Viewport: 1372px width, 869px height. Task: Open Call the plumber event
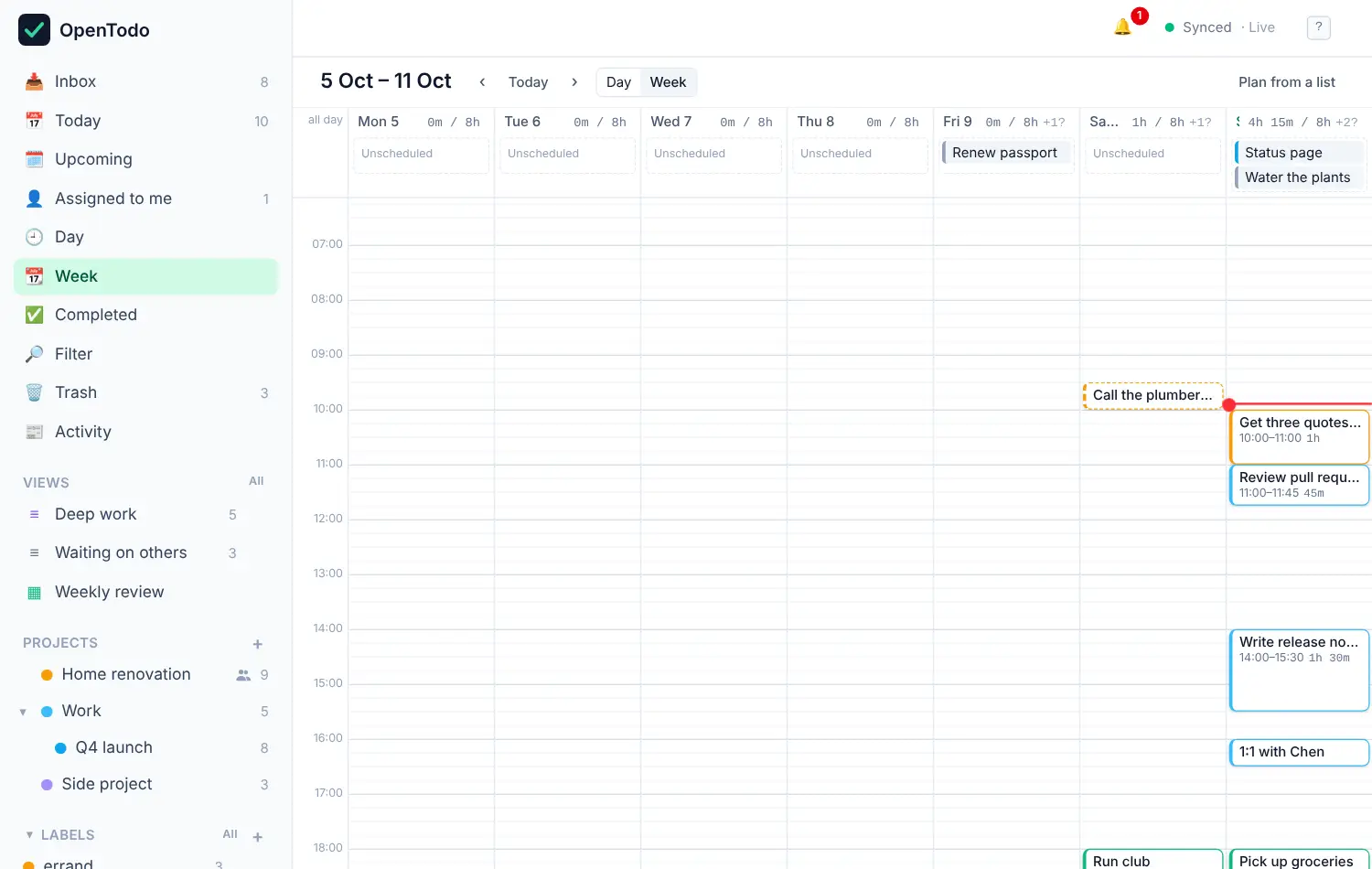tap(1152, 395)
